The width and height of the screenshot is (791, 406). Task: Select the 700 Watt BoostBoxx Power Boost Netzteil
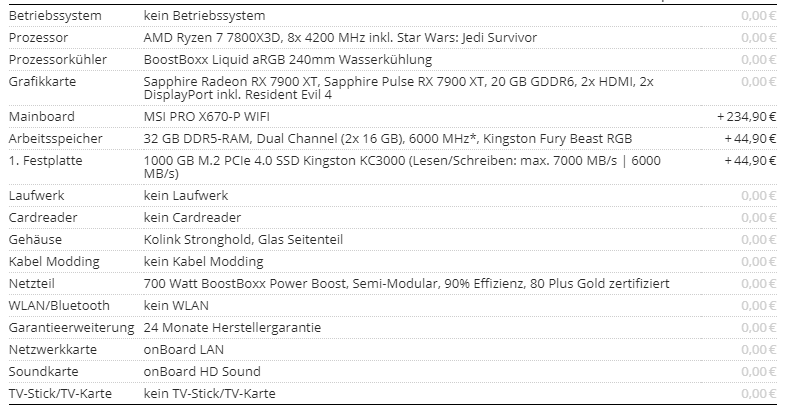407,284
